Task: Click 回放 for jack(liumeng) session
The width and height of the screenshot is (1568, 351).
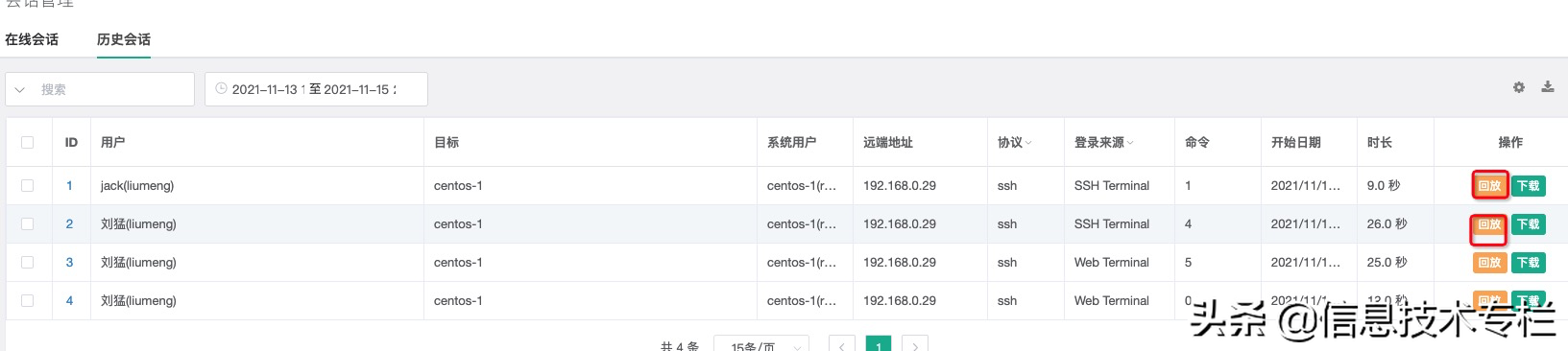Action: (1489, 185)
